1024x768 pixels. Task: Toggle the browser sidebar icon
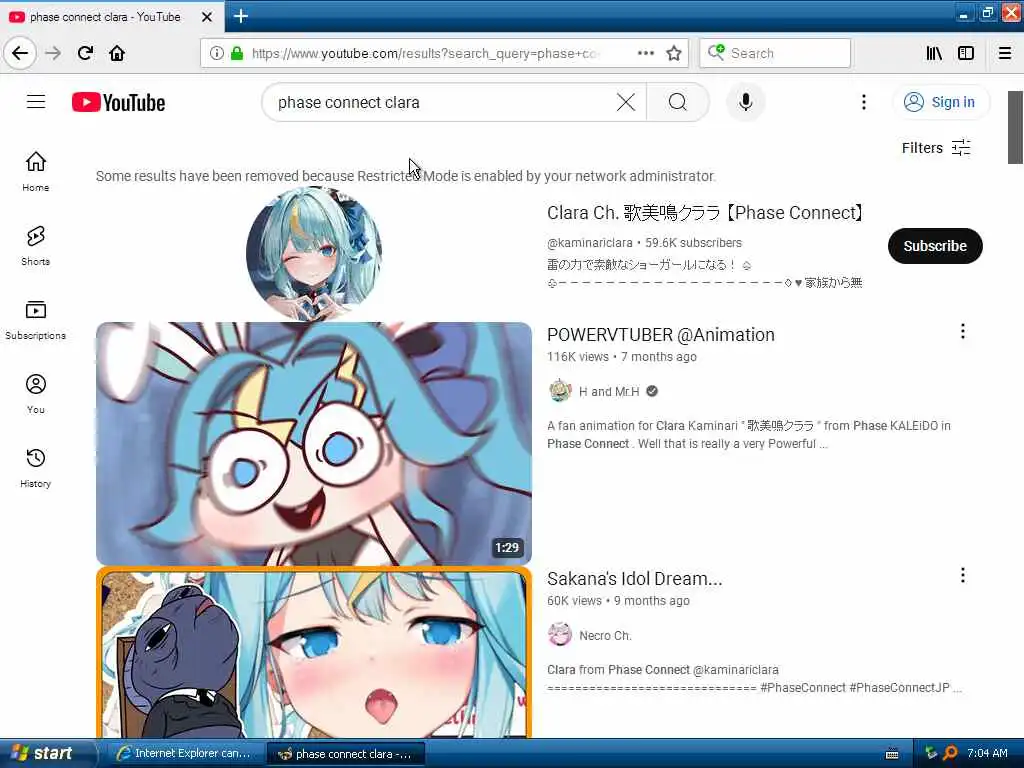click(966, 53)
